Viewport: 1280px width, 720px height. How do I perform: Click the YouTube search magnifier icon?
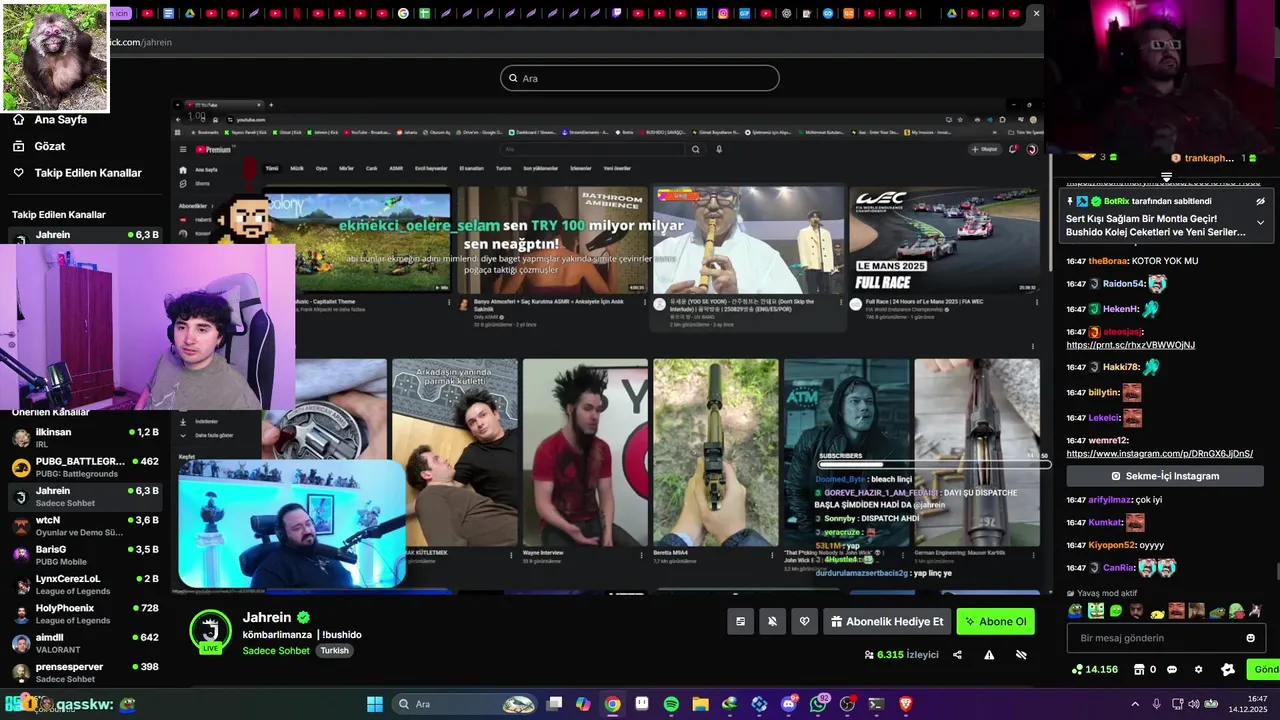(x=696, y=149)
